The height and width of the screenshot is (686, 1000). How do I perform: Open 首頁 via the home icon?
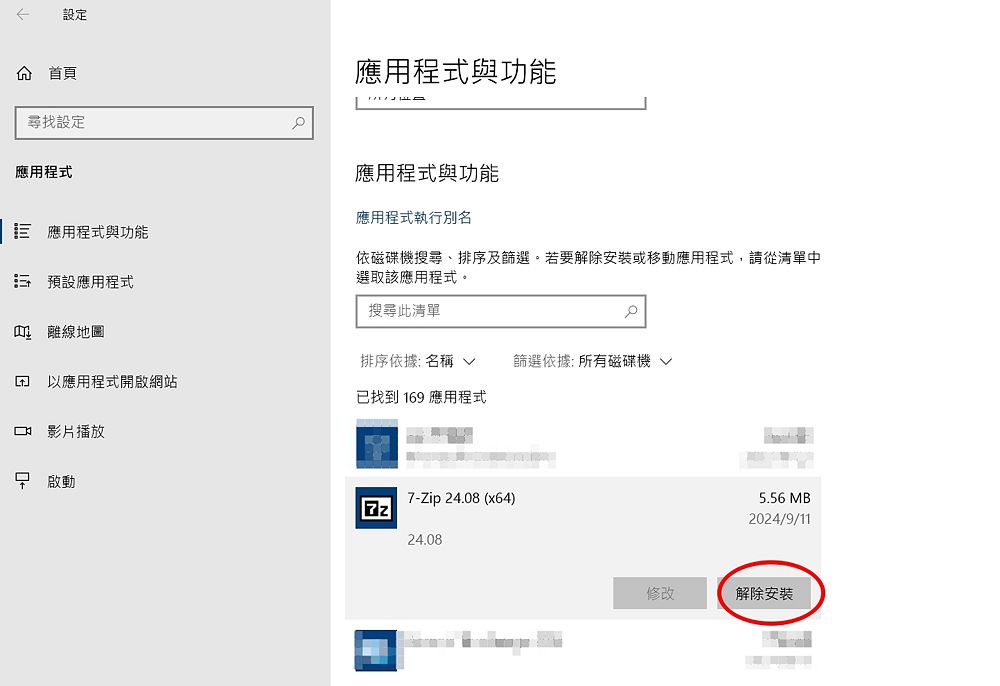(x=23, y=72)
